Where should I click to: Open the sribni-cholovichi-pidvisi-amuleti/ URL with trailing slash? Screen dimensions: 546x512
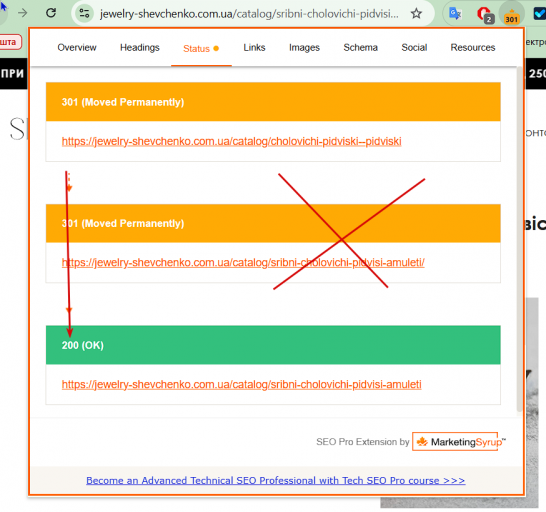(x=243, y=262)
